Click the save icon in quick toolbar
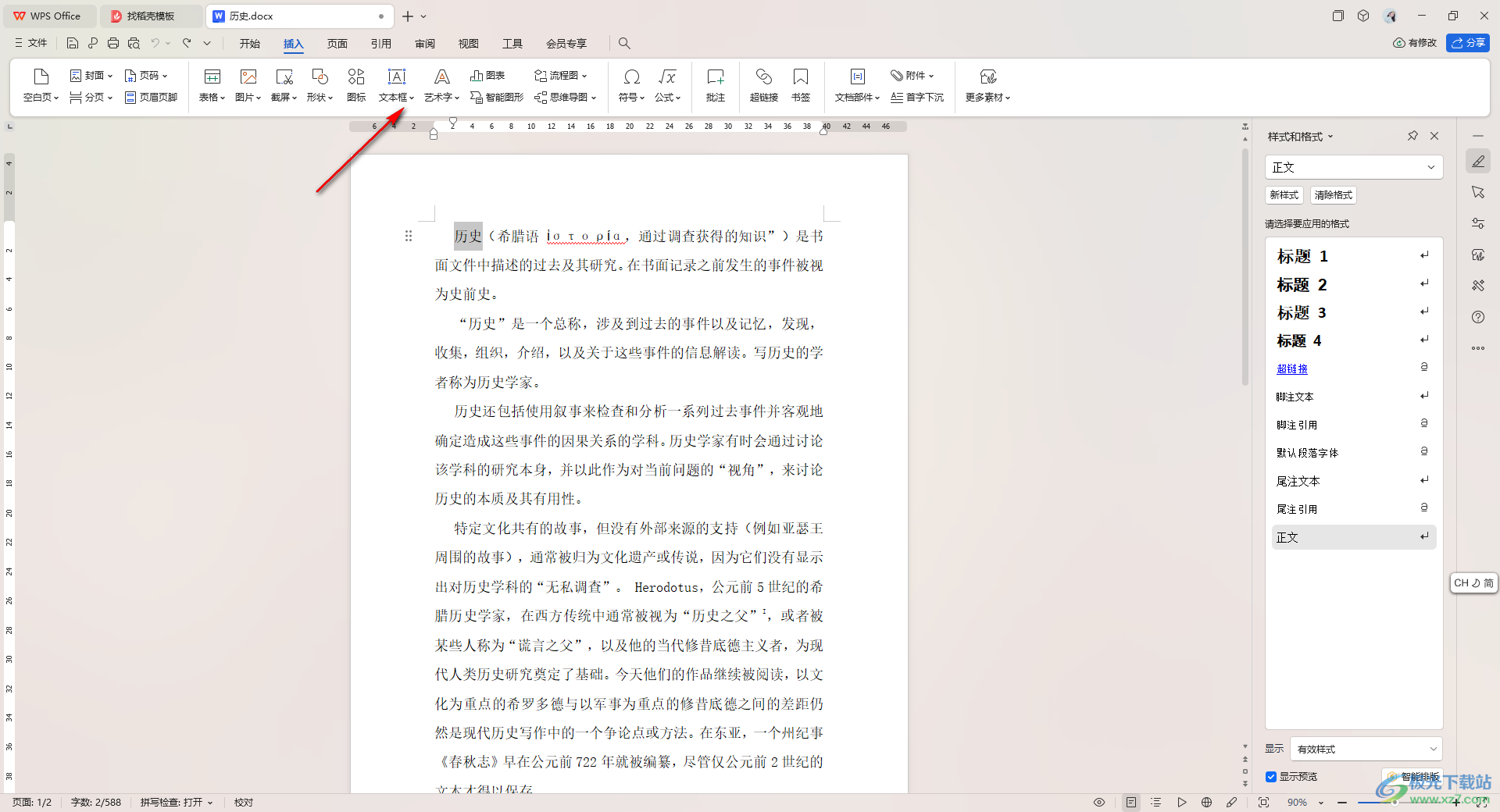1500x812 pixels. tap(73, 44)
